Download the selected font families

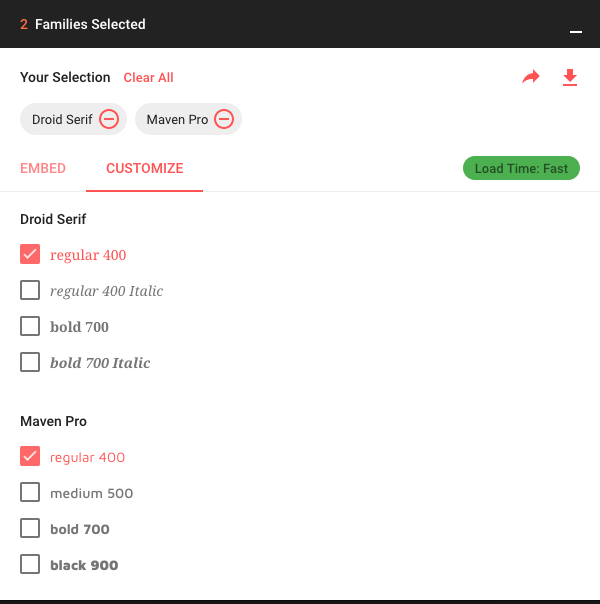coord(570,77)
